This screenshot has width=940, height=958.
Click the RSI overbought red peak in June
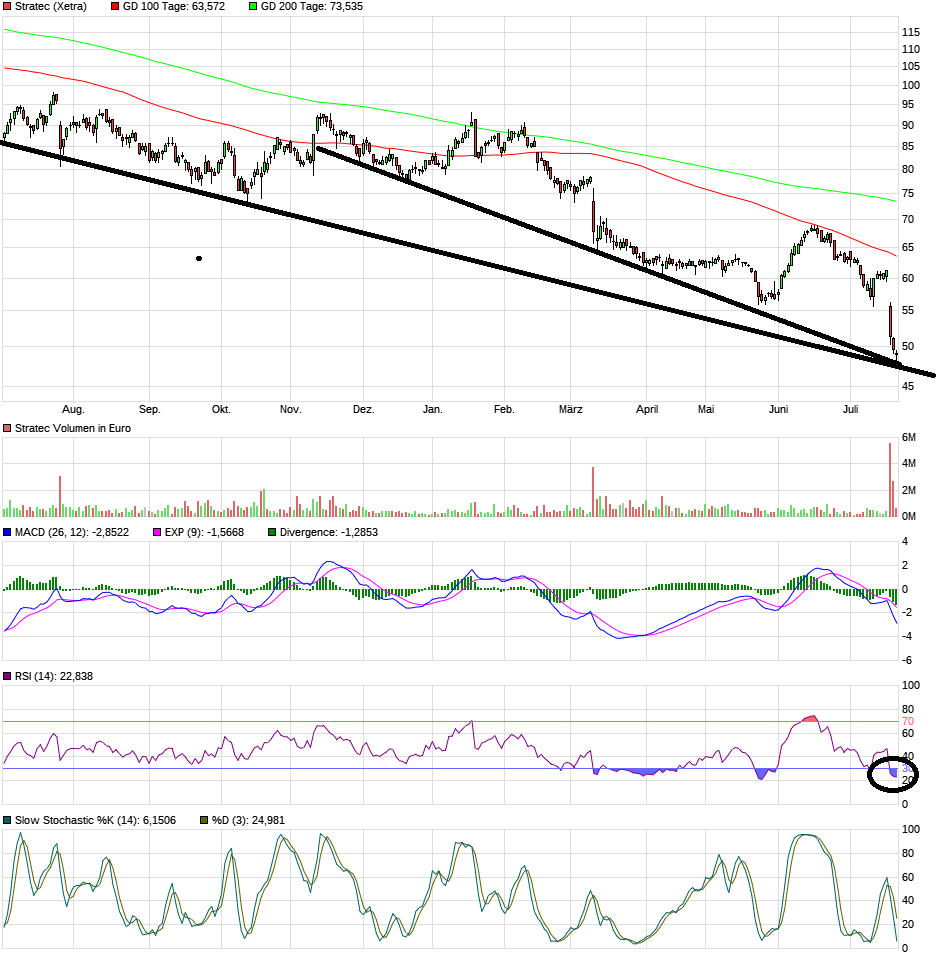coord(810,719)
